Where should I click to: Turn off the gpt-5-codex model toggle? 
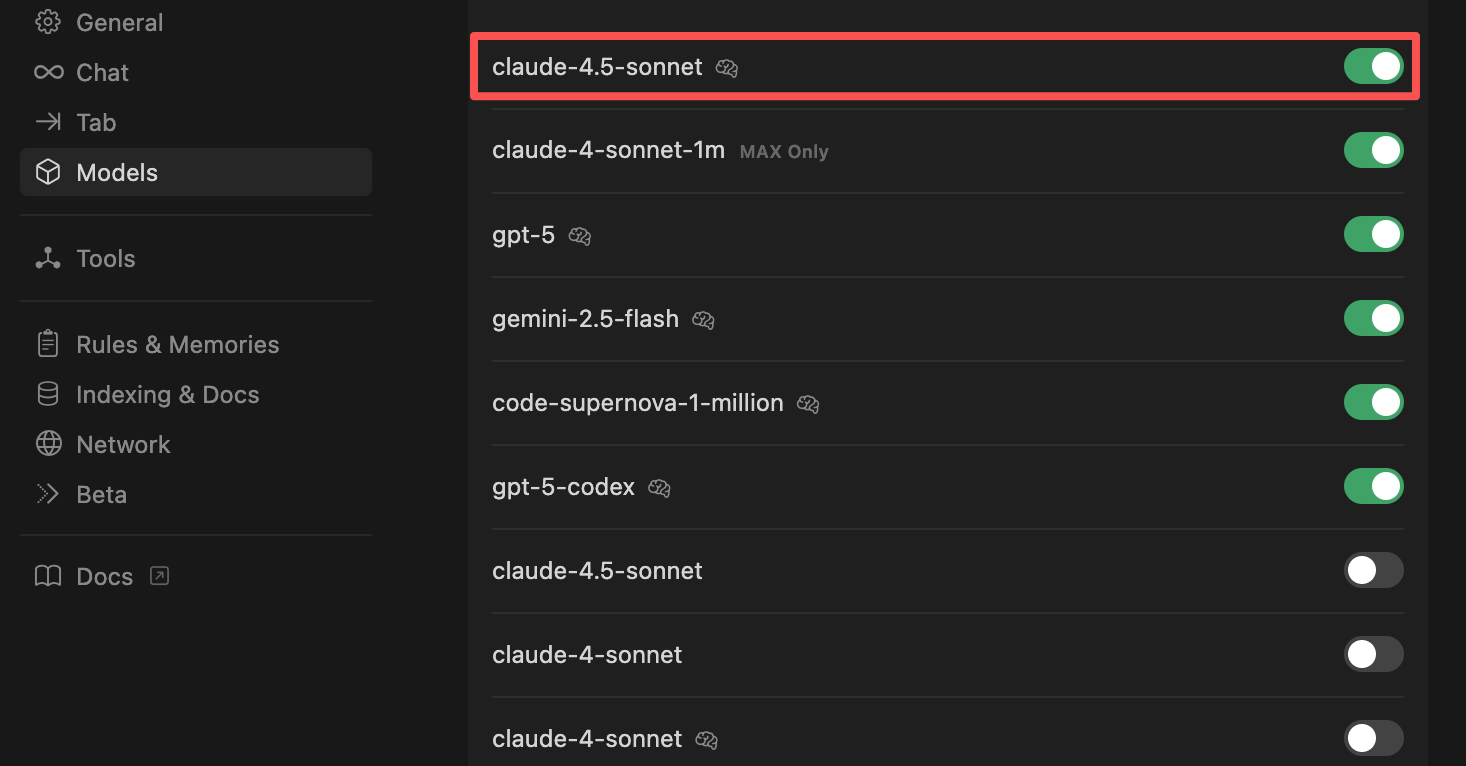click(1373, 486)
